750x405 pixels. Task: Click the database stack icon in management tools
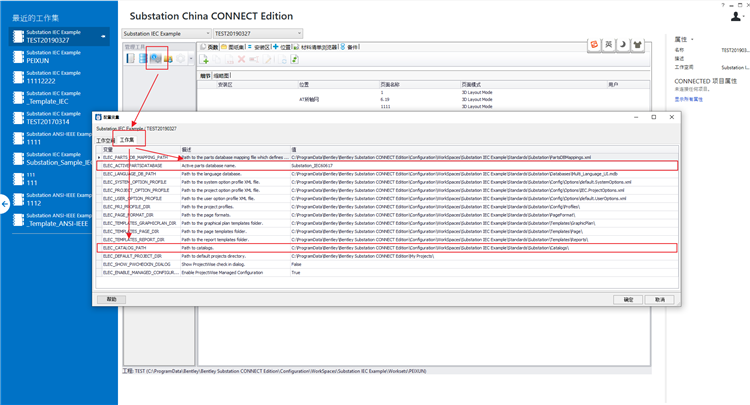143,58
